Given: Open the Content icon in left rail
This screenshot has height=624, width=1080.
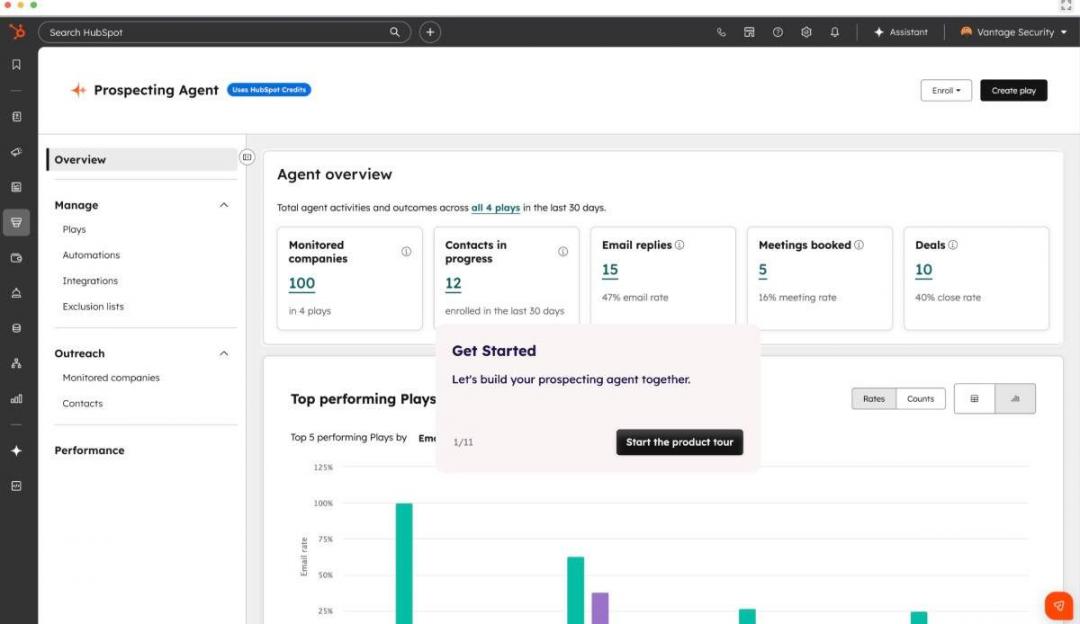Looking at the screenshot, I should [x=17, y=187].
